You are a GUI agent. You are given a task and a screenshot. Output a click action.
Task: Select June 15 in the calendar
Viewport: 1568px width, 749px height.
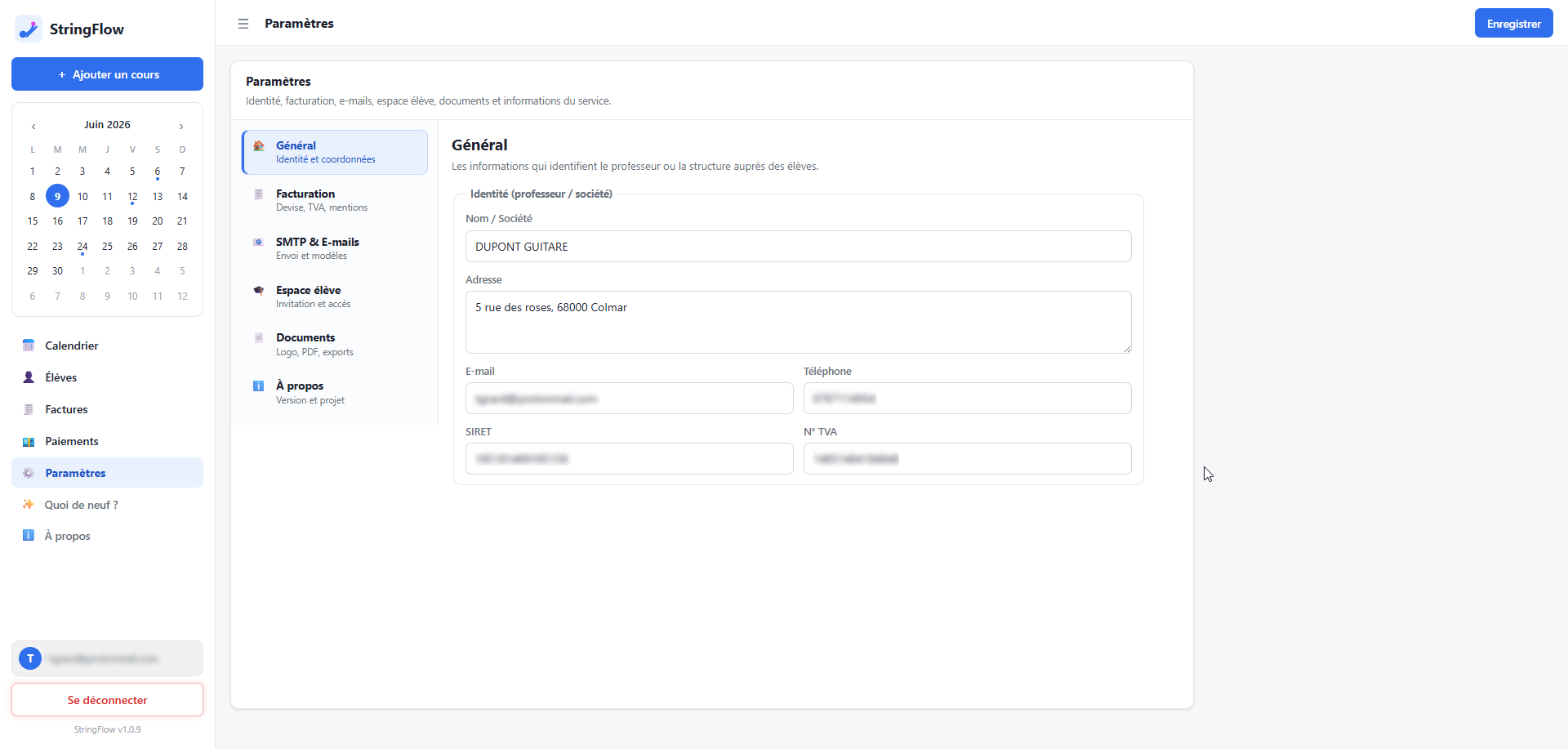[x=33, y=221]
